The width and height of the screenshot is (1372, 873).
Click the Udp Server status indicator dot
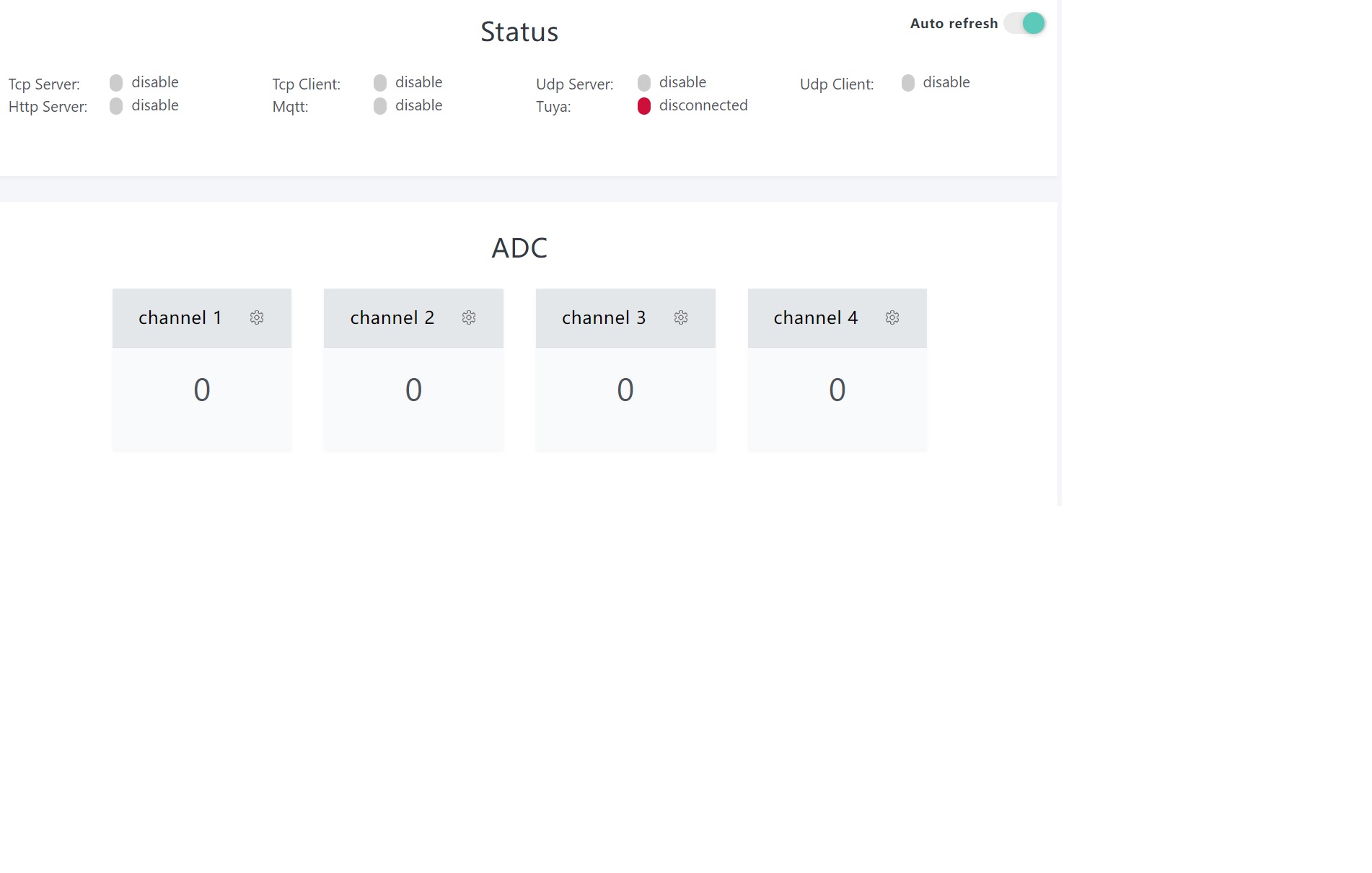coord(644,83)
